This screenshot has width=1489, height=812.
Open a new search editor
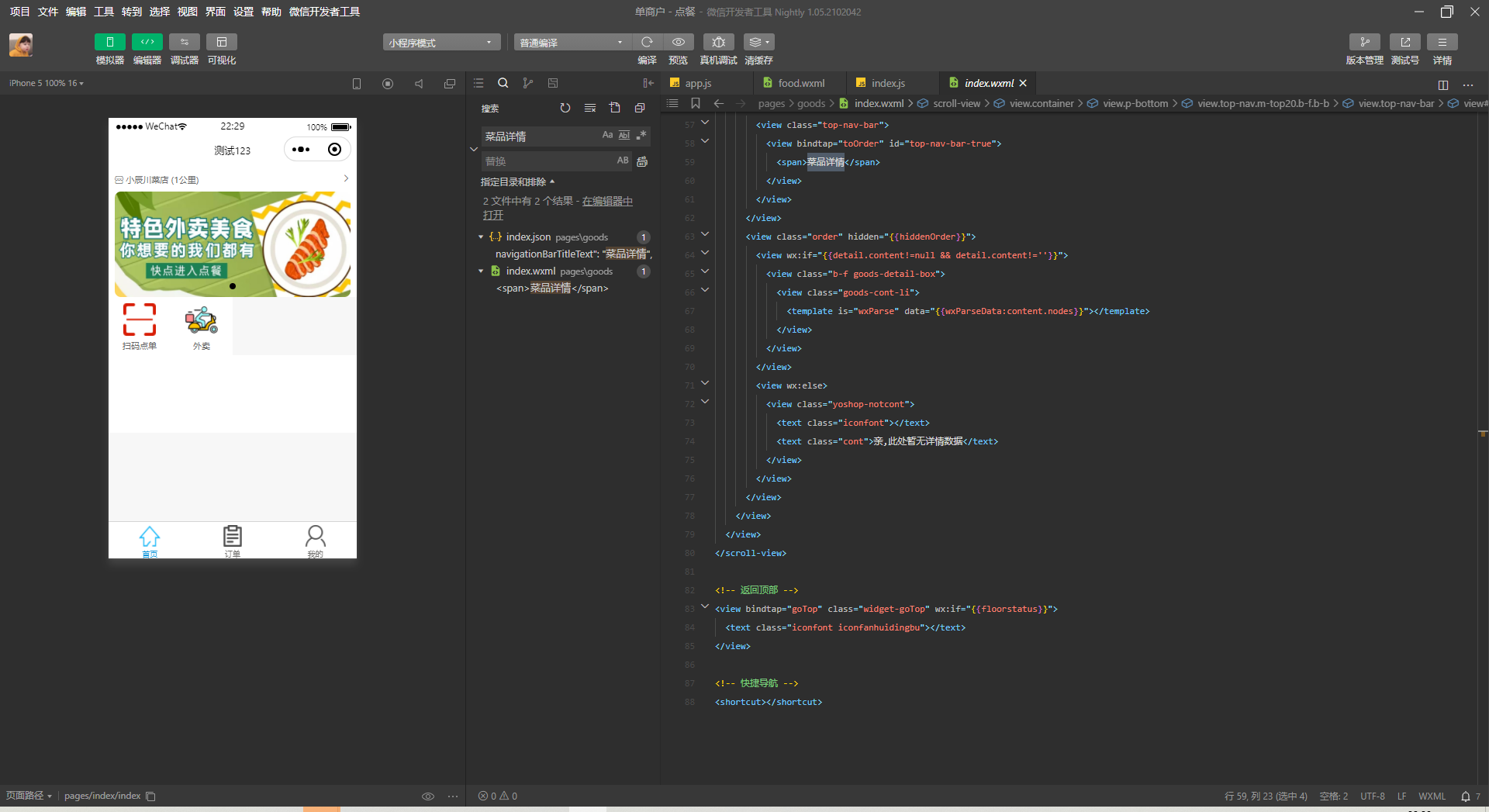615,108
